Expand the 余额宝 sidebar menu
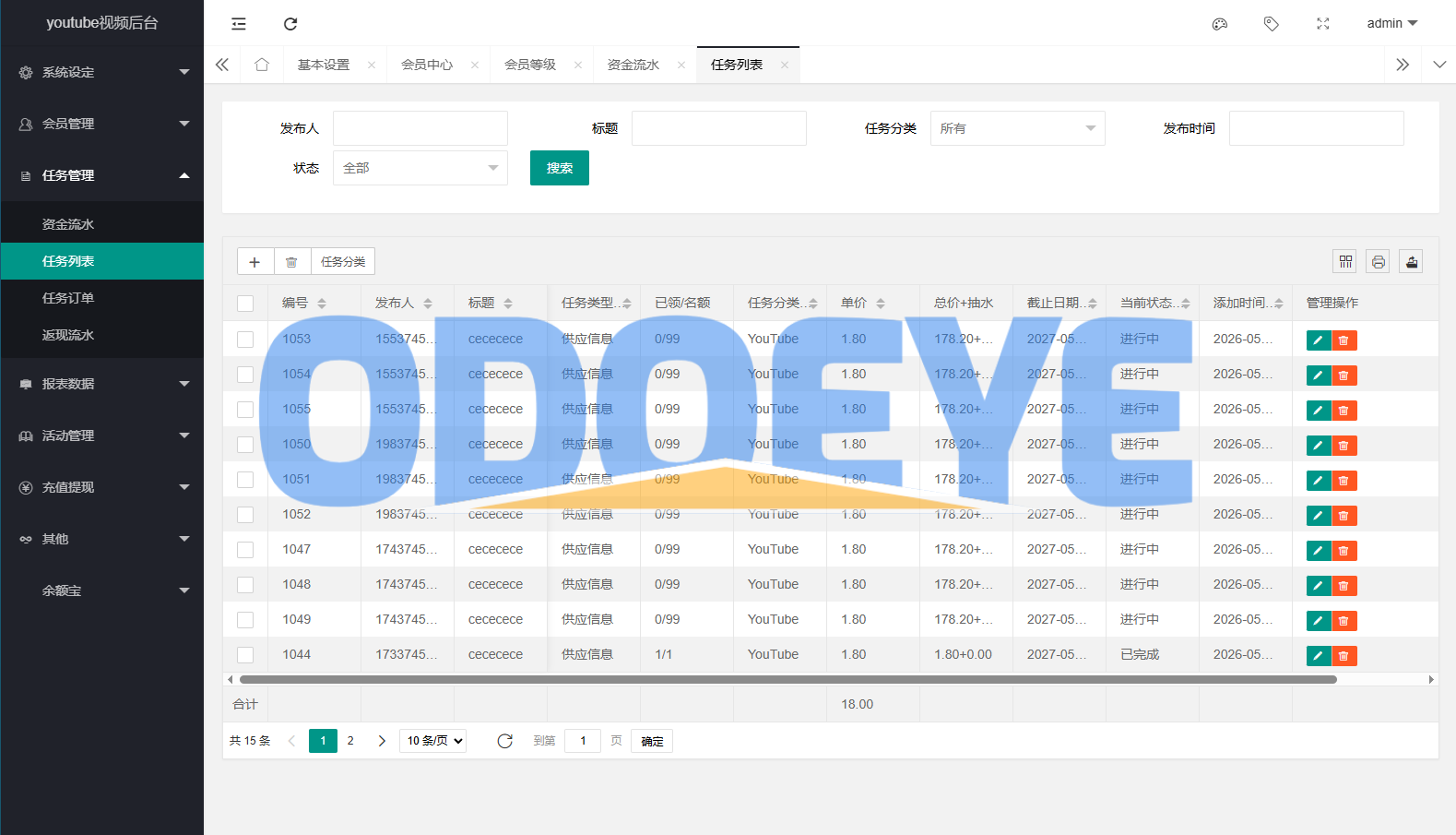Image resolution: width=1456 pixels, height=835 pixels. coord(102,590)
